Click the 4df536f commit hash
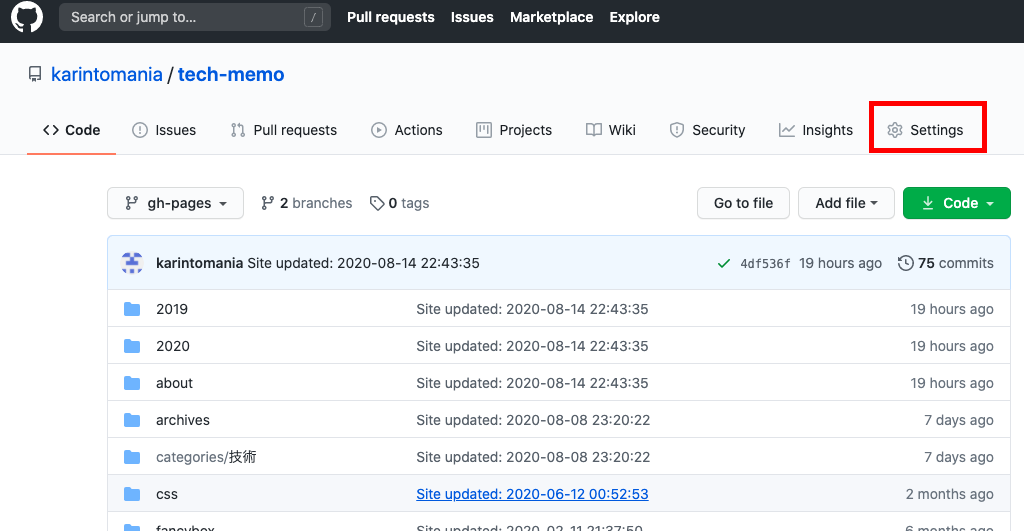The width and height of the screenshot is (1024, 531). (765, 263)
